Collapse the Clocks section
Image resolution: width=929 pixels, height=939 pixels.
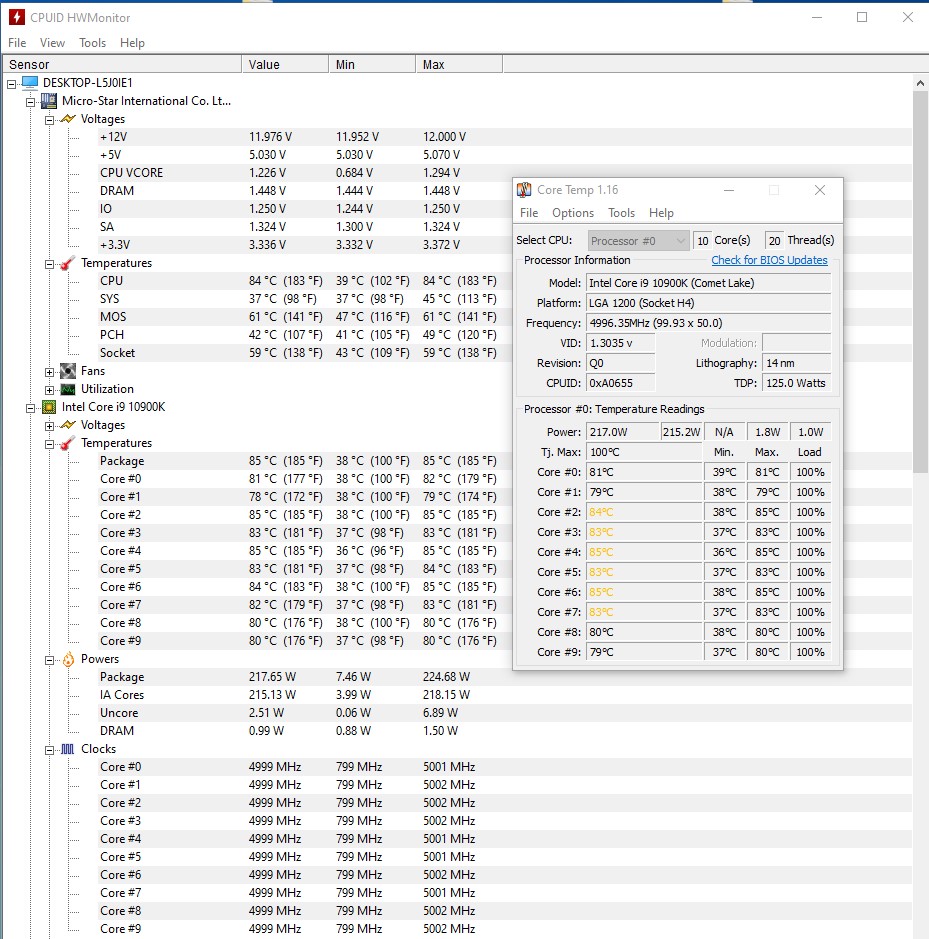tap(50, 750)
